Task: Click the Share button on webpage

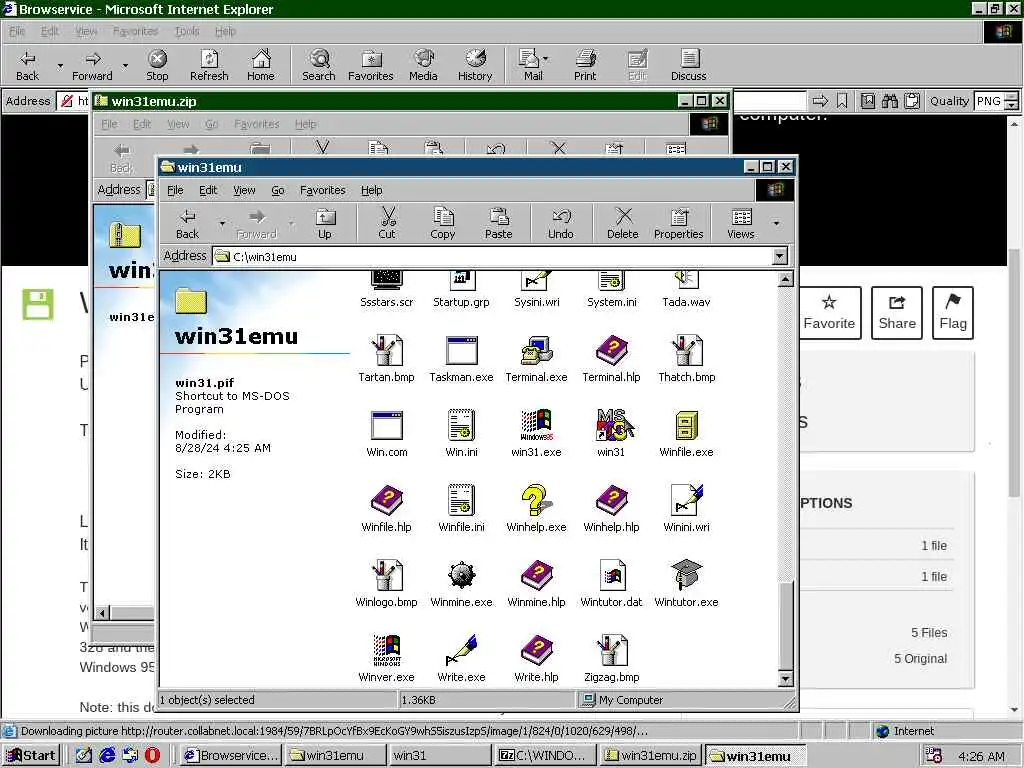Action: 897,313
